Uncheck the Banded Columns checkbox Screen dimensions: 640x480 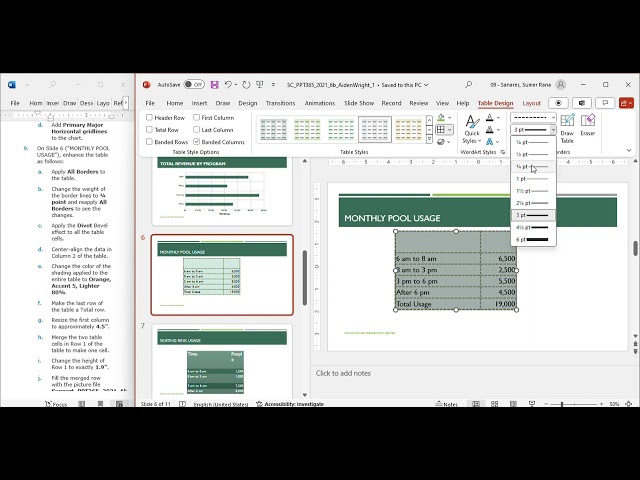(x=196, y=142)
